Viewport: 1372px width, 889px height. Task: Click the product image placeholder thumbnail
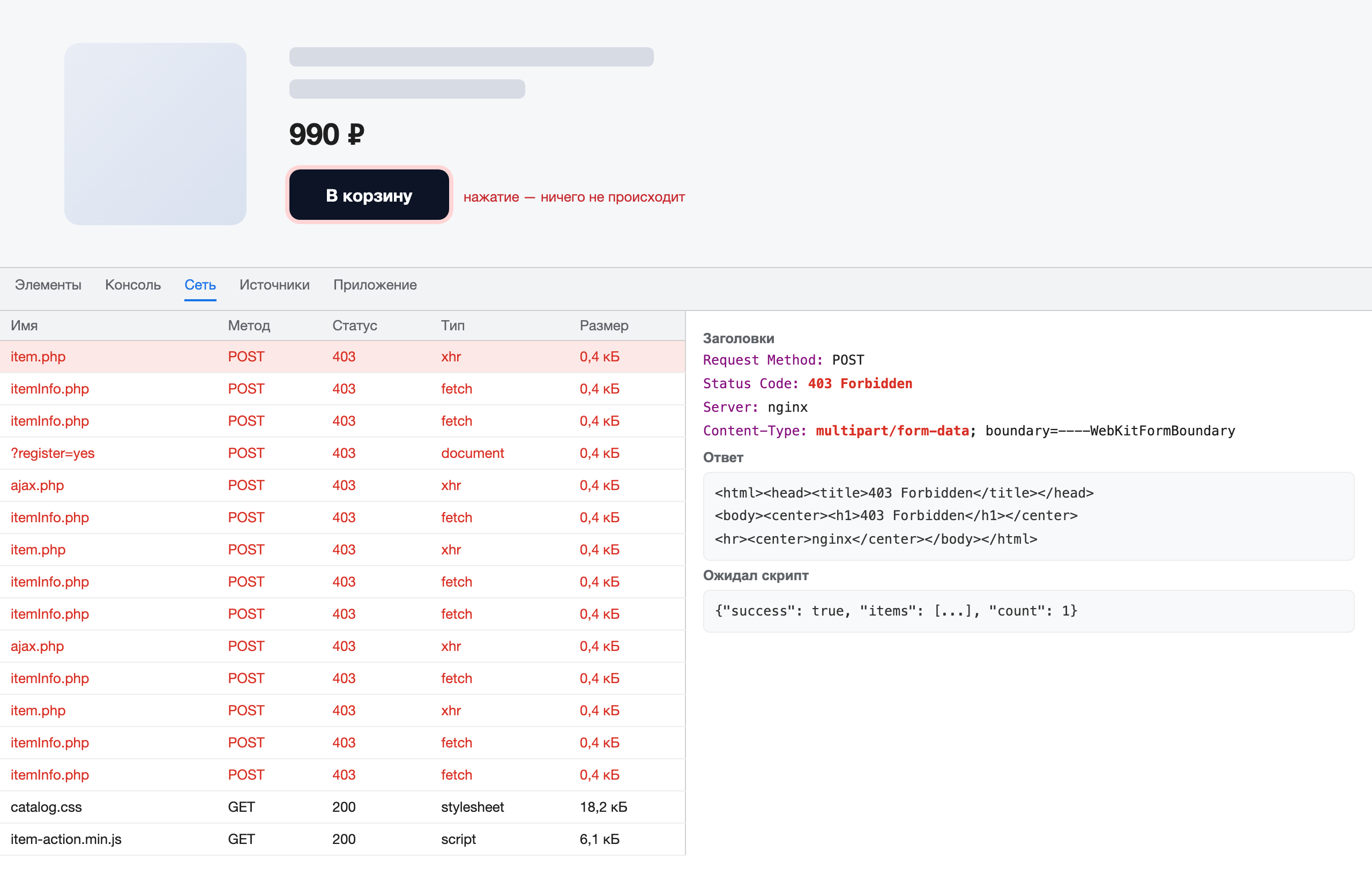tap(155, 134)
